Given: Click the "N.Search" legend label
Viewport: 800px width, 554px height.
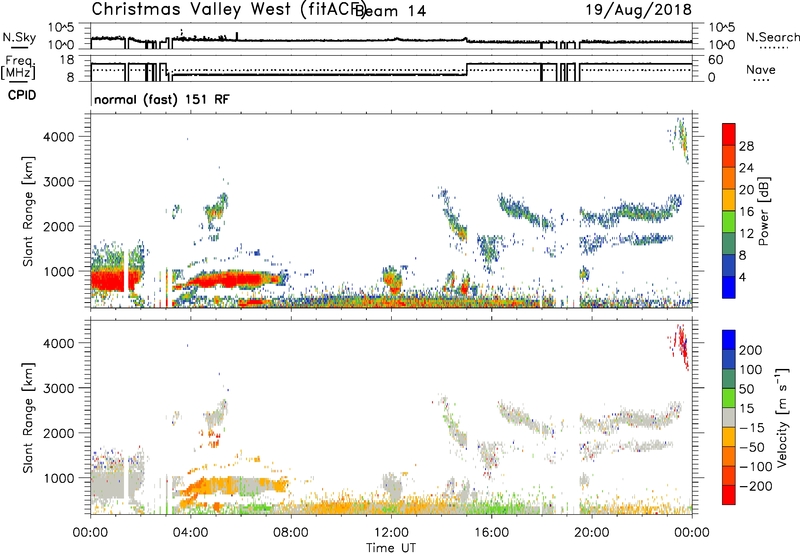Looking at the screenshot, I should tap(772, 37).
